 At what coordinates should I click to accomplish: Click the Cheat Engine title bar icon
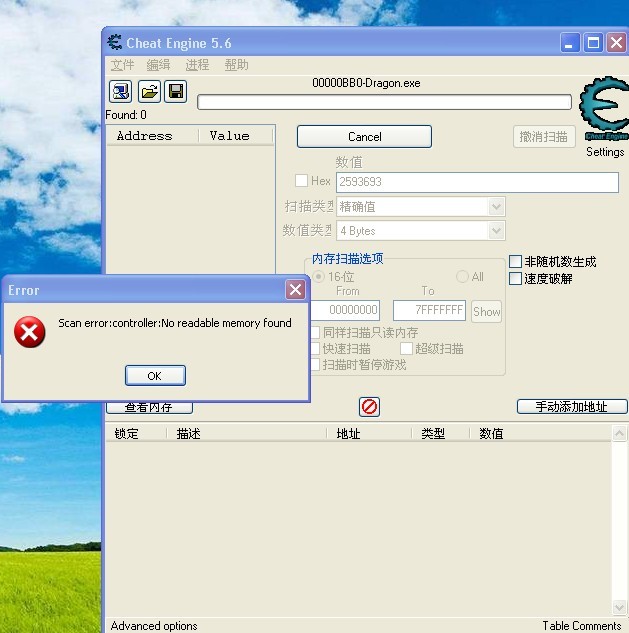click(115, 42)
